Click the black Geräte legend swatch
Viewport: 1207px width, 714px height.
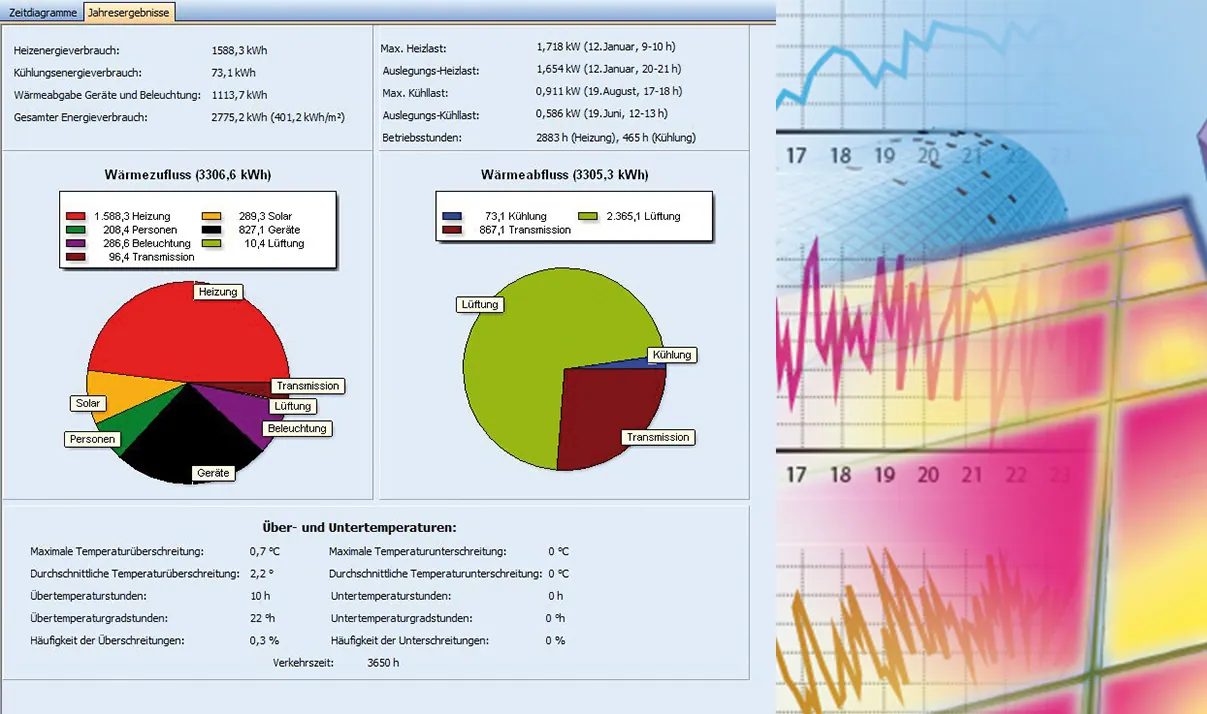click(x=211, y=229)
